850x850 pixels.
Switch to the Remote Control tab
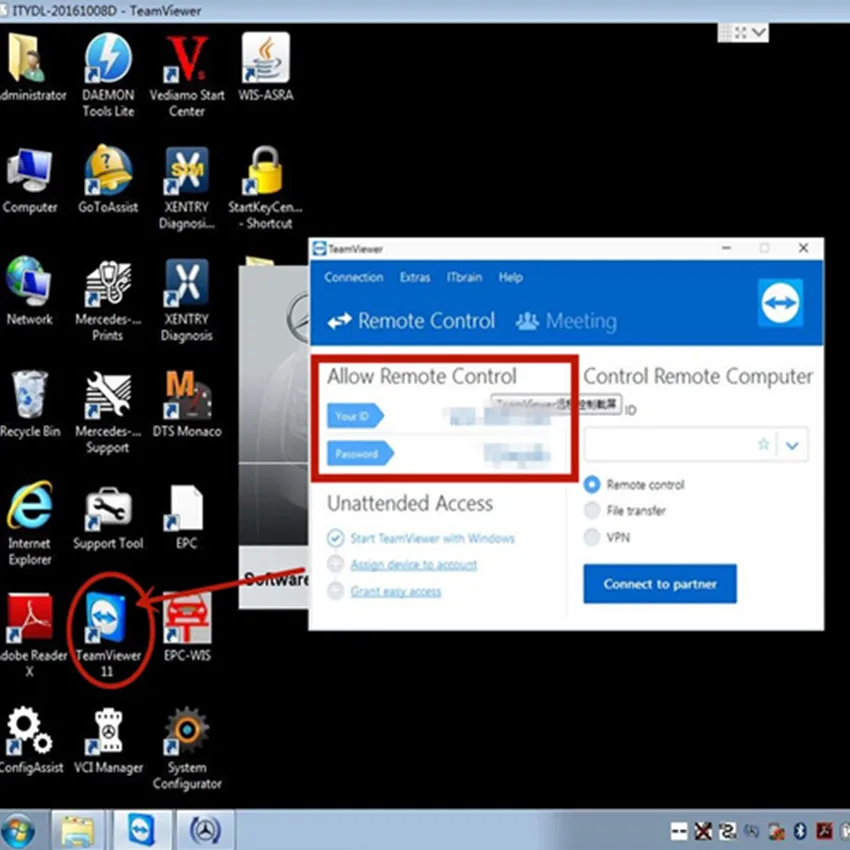(x=411, y=321)
